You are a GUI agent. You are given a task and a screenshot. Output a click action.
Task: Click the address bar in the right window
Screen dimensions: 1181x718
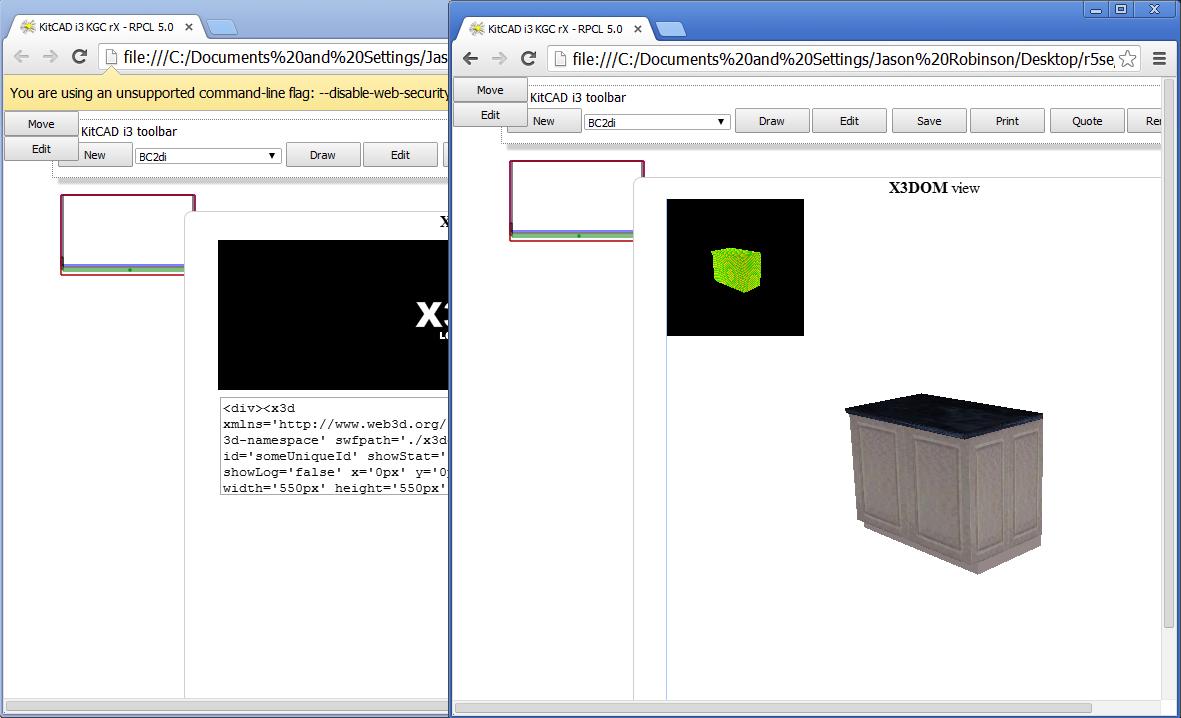(843, 59)
